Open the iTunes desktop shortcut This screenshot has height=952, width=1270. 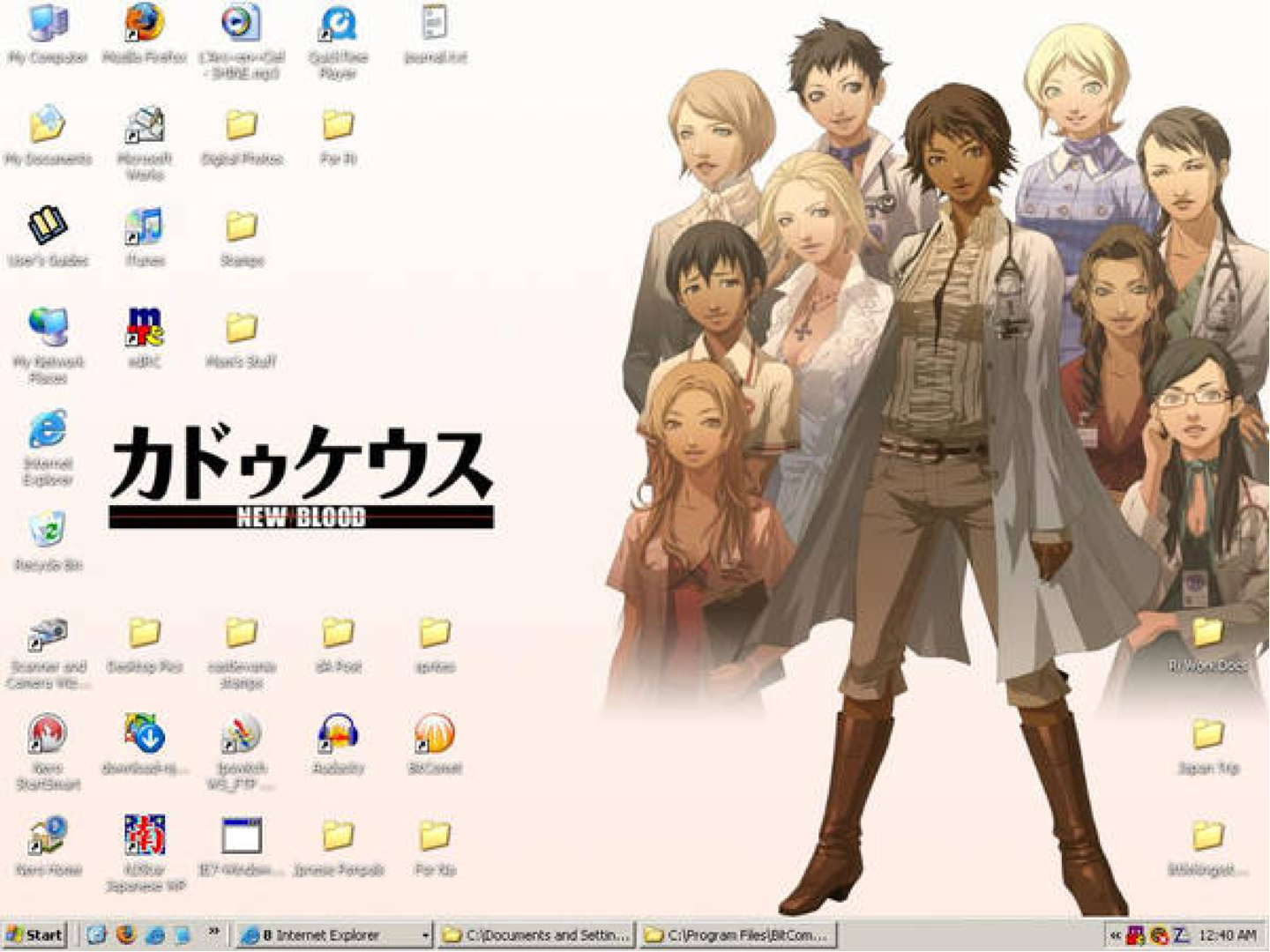pyautogui.click(x=144, y=227)
